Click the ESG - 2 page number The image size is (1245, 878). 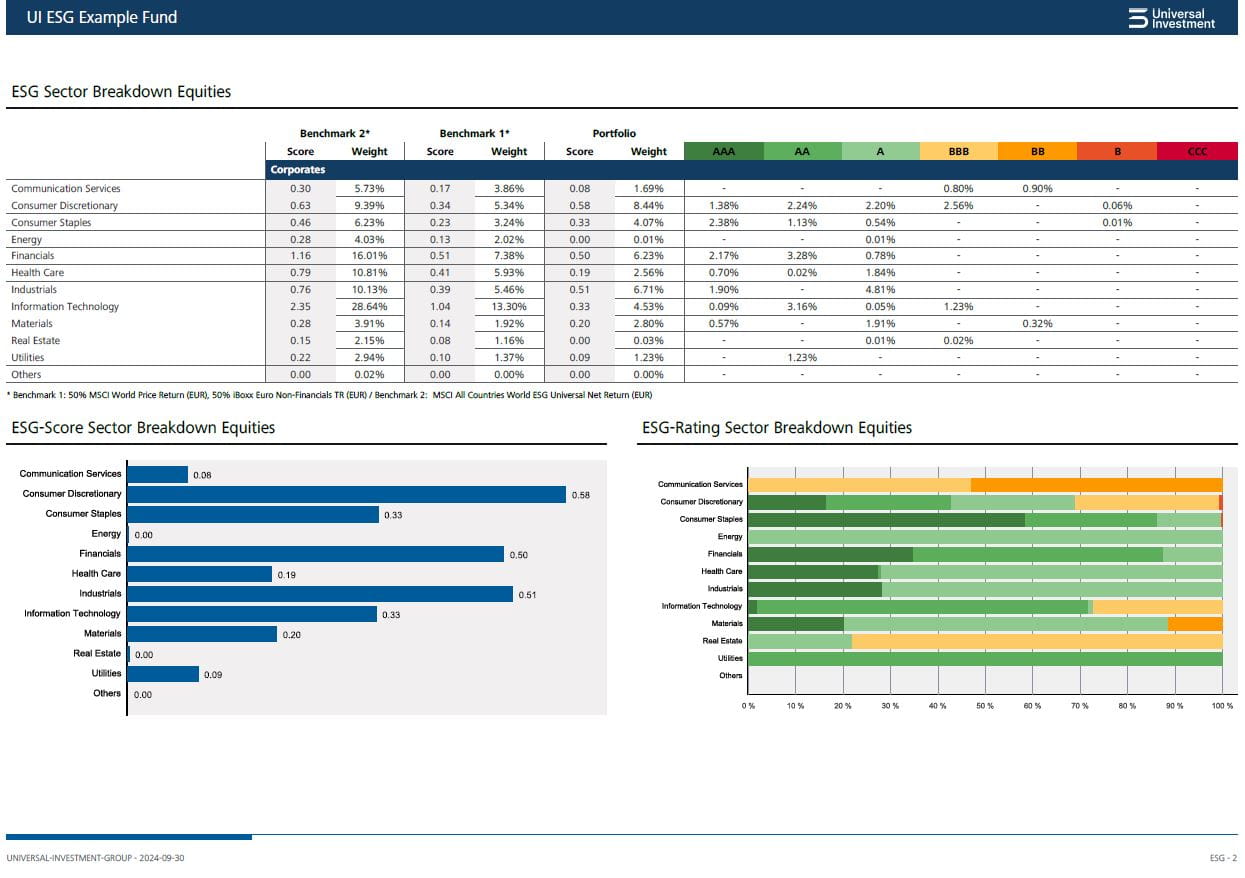(1223, 858)
